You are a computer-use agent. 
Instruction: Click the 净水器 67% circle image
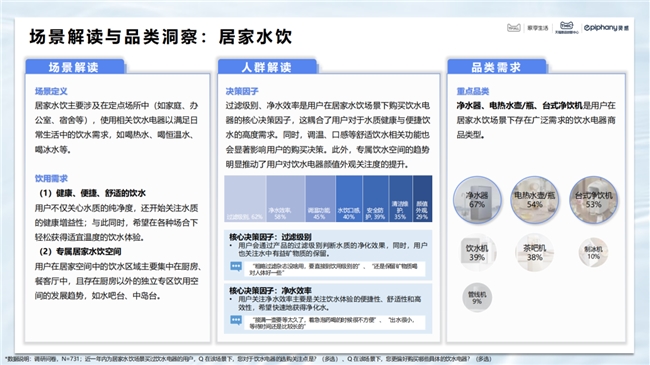pos(477,200)
